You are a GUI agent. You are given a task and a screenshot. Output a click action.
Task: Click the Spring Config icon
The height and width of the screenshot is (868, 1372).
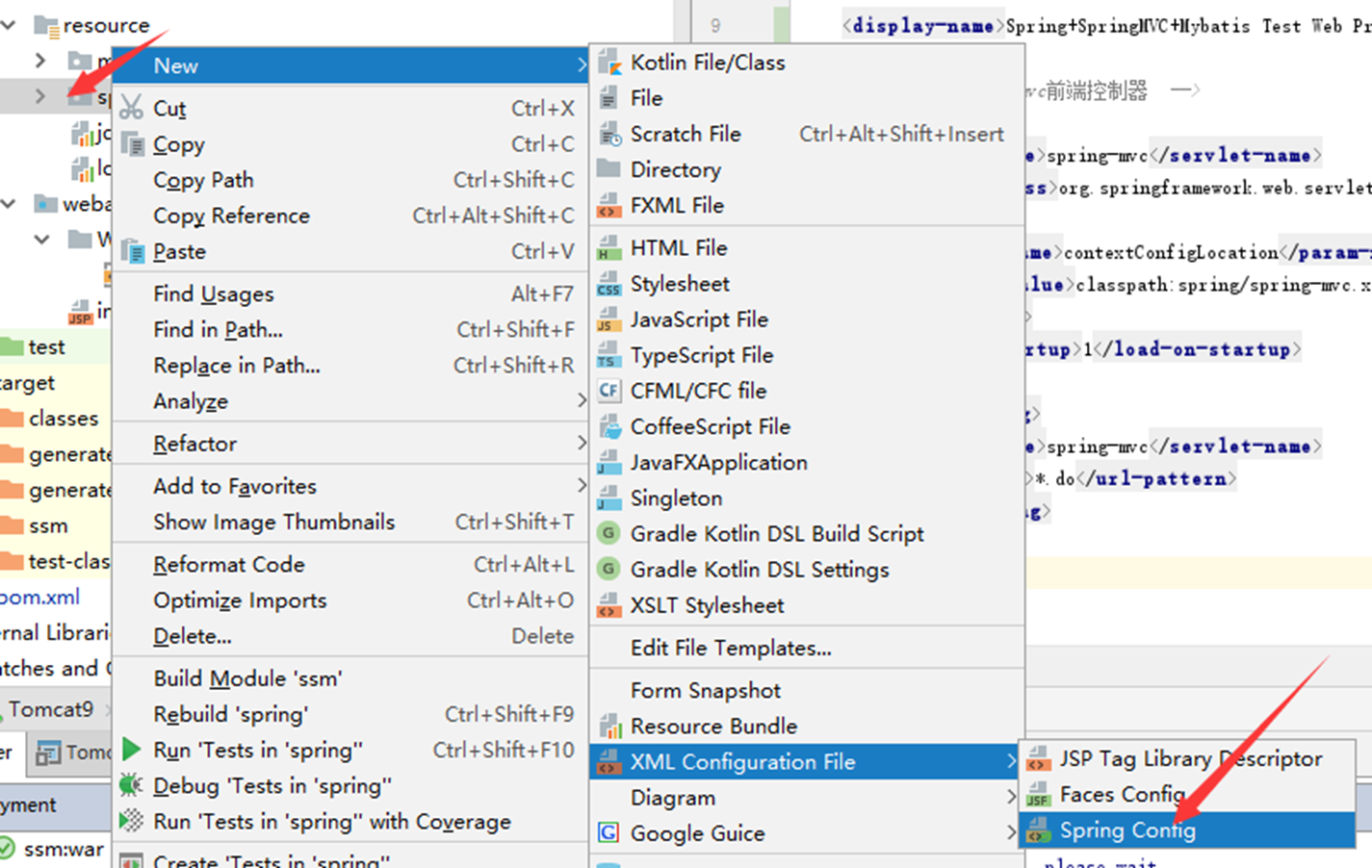(1038, 830)
